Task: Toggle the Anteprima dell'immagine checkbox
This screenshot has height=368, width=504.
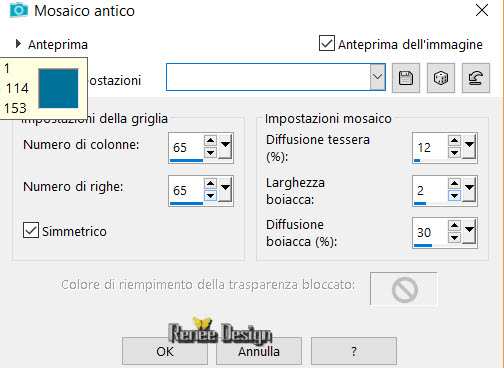Action: (x=327, y=43)
